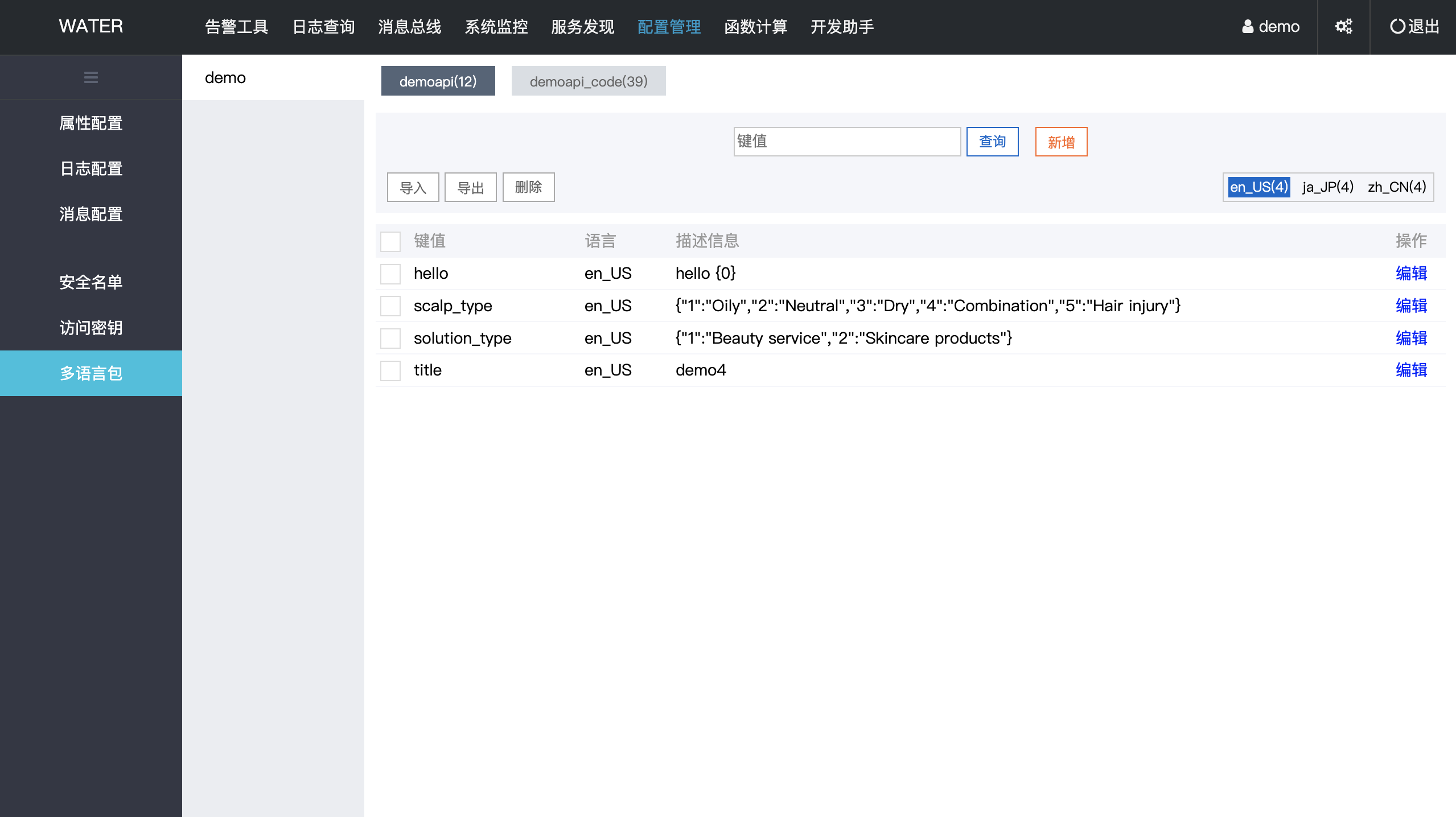Click the 描述信息 column header
Image resolution: width=1456 pixels, height=817 pixels.
708,241
